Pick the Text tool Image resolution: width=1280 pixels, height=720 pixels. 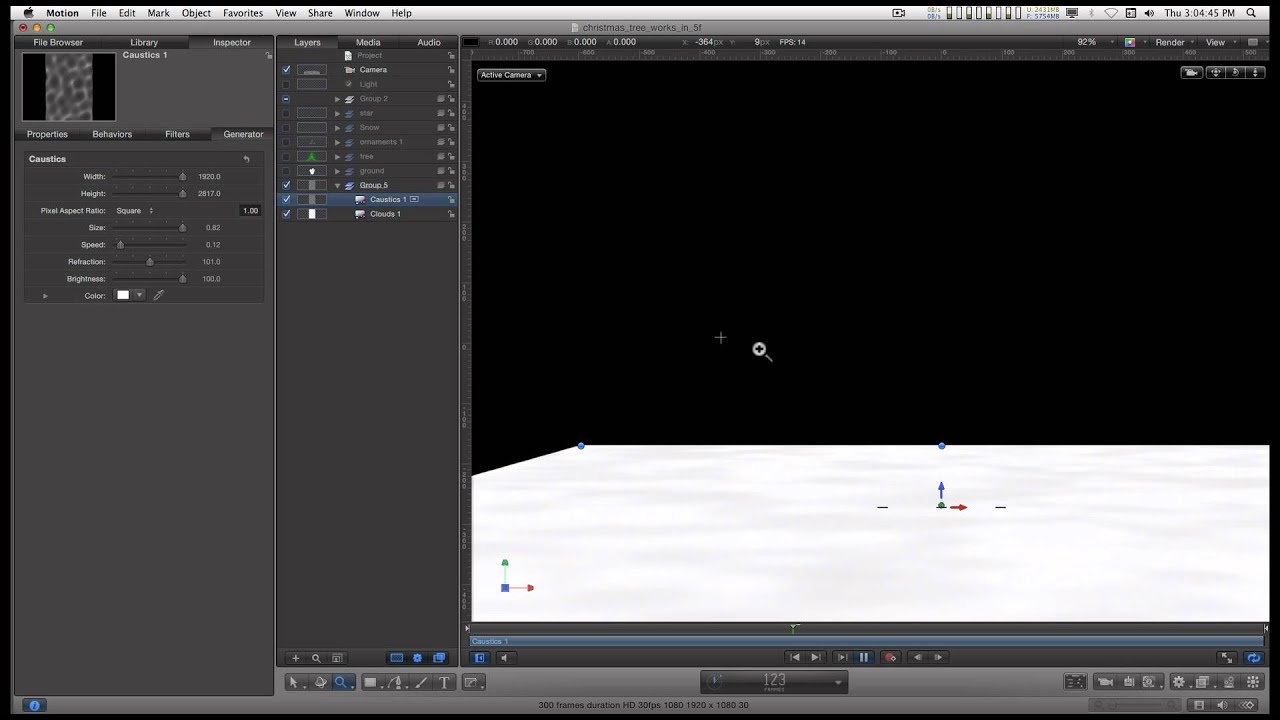pos(445,682)
